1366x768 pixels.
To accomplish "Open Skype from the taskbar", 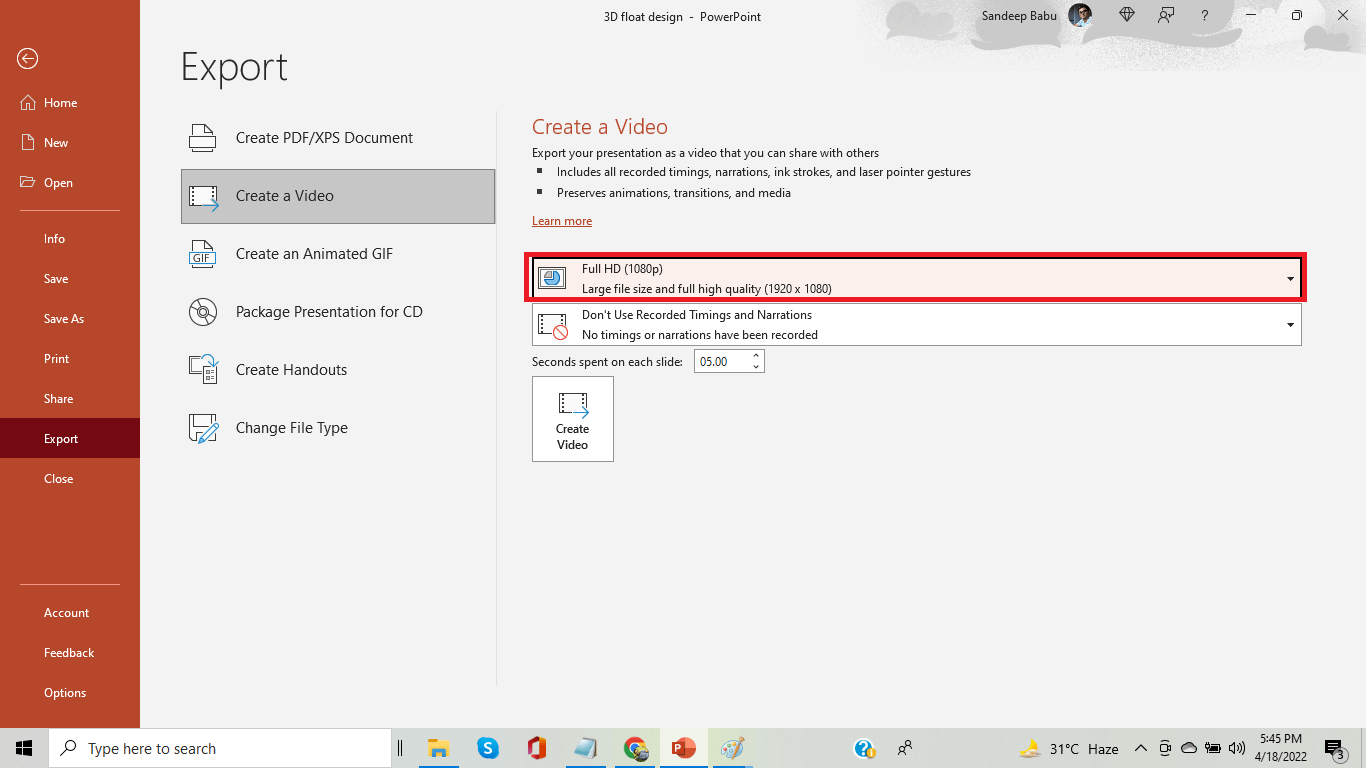I will pos(487,748).
